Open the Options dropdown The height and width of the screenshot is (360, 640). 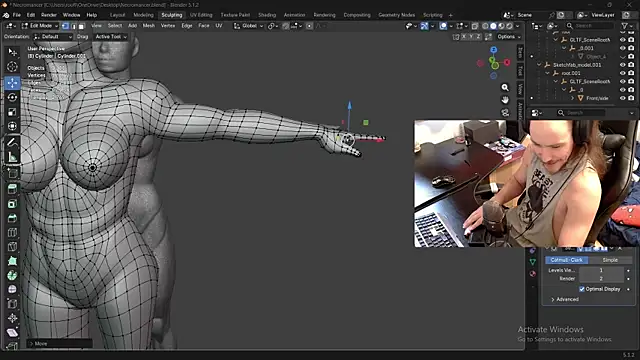[x=509, y=37]
